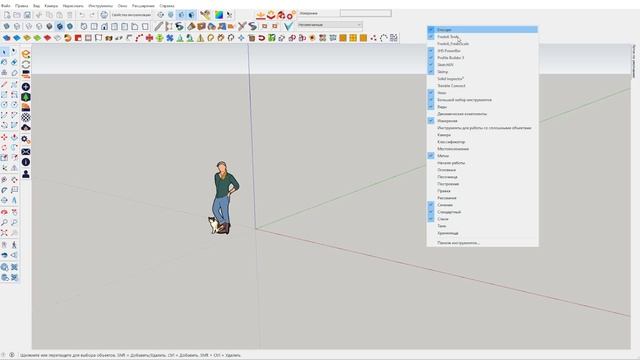Open the Enscape materials checkerboard icon
The width and height of the screenshot is (640, 360).
(x=26, y=118)
